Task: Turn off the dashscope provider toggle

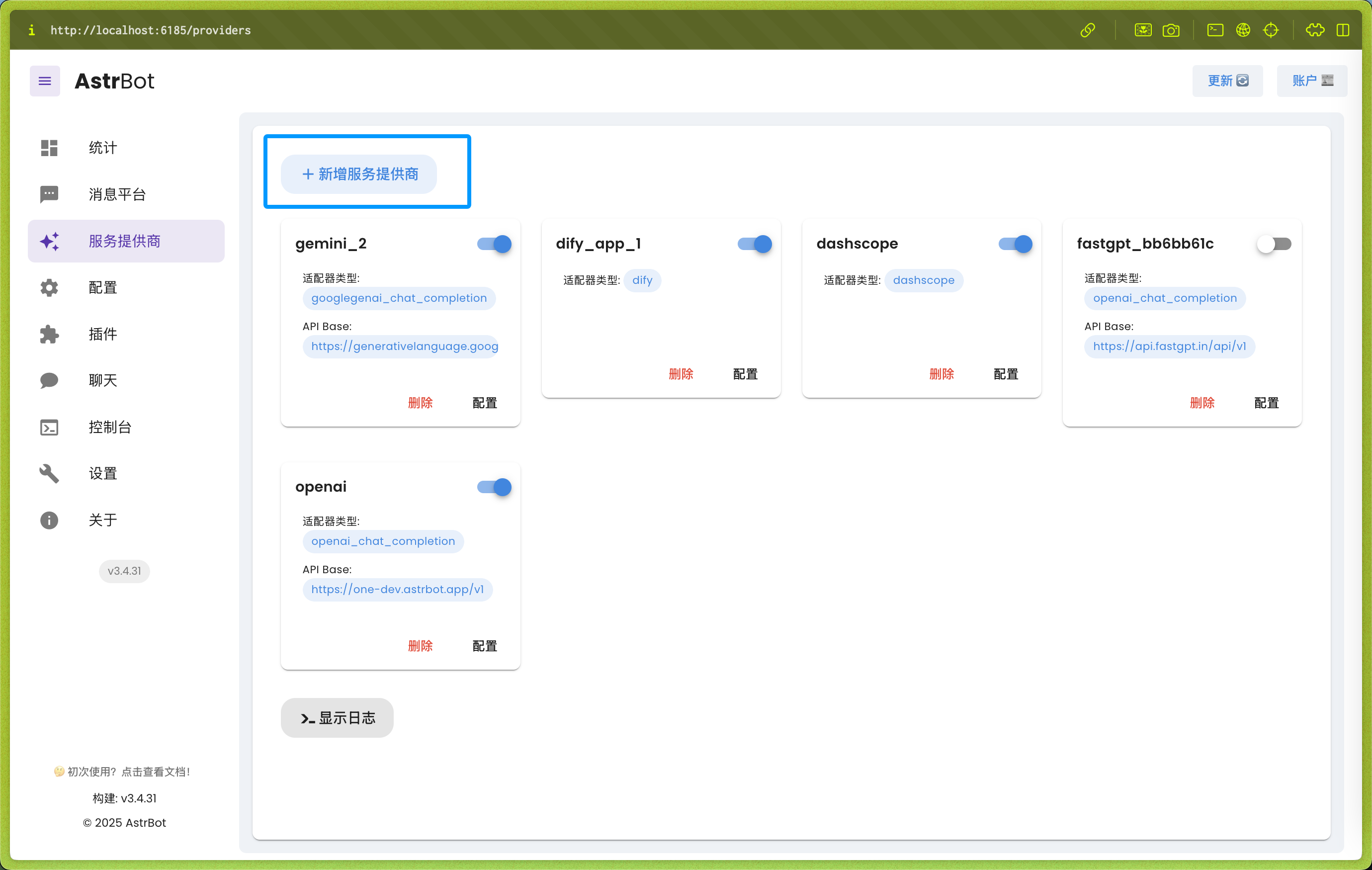Action: pos(1015,244)
